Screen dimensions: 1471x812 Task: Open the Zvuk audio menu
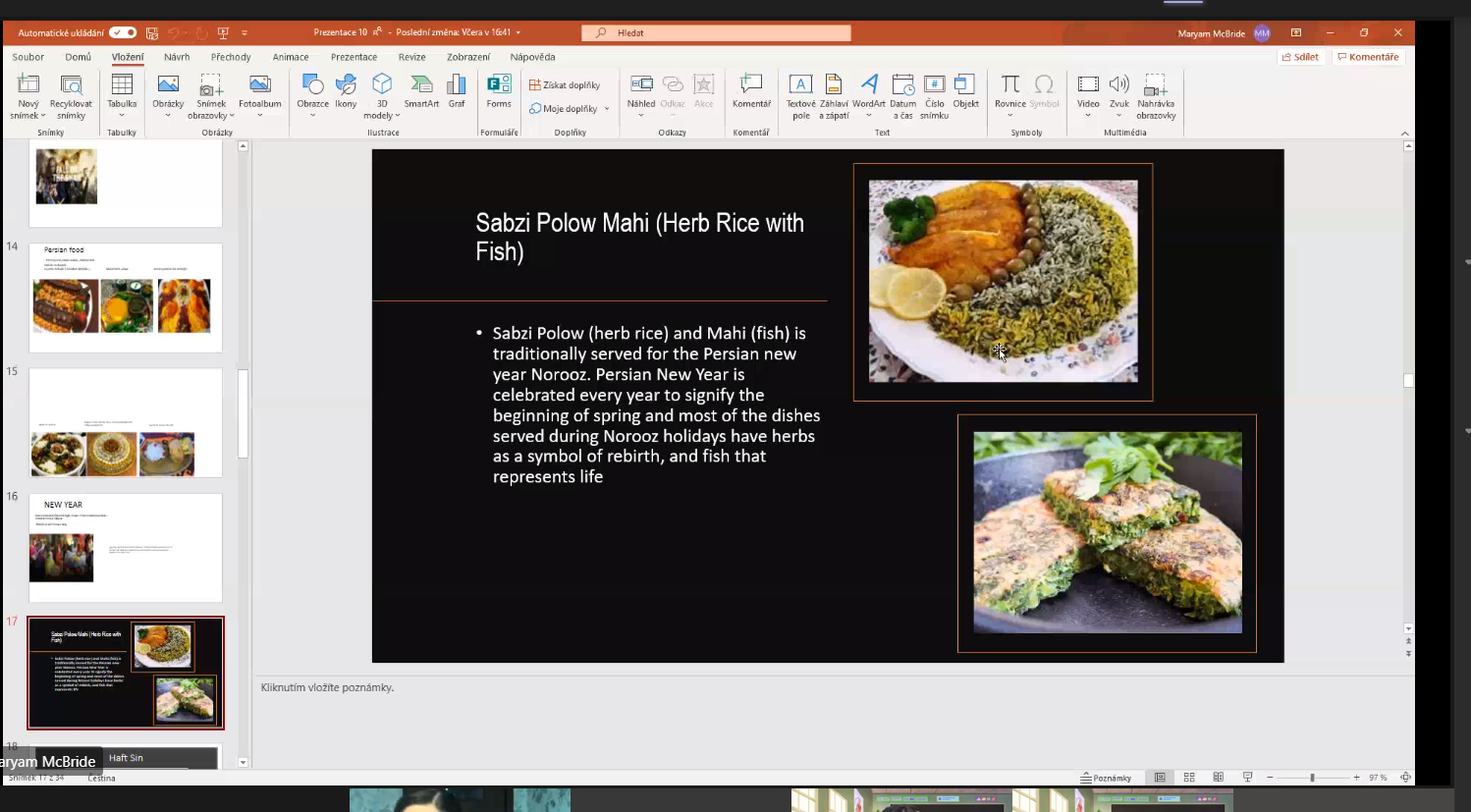pos(1119,94)
